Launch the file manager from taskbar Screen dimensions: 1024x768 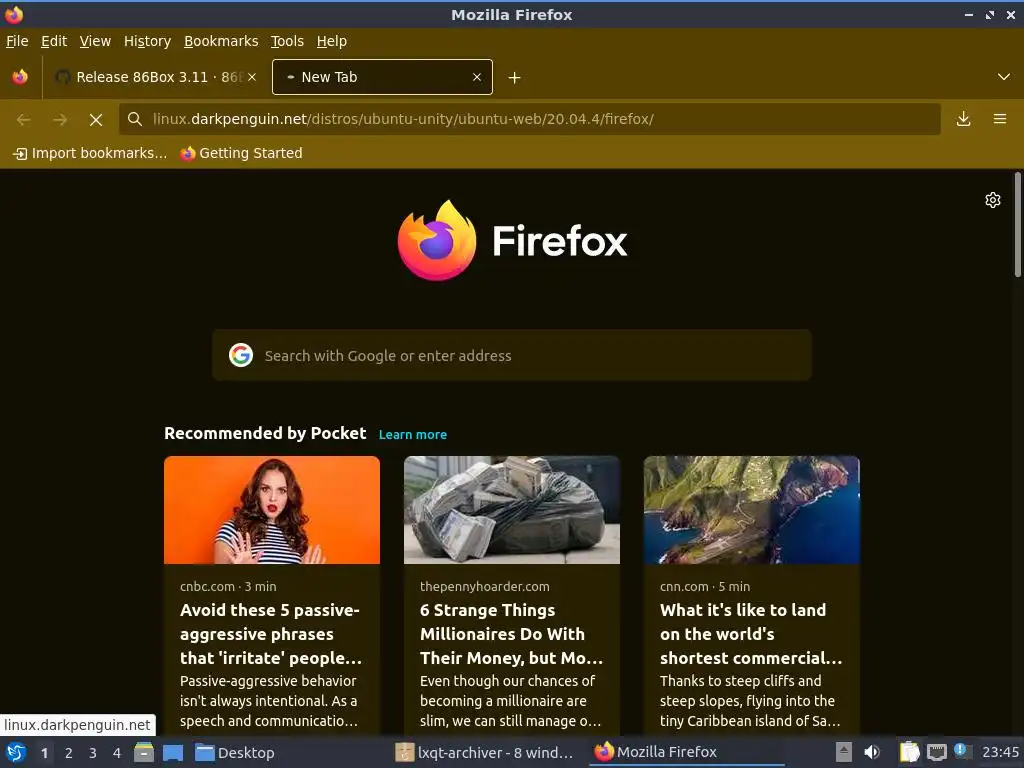click(x=144, y=753)
